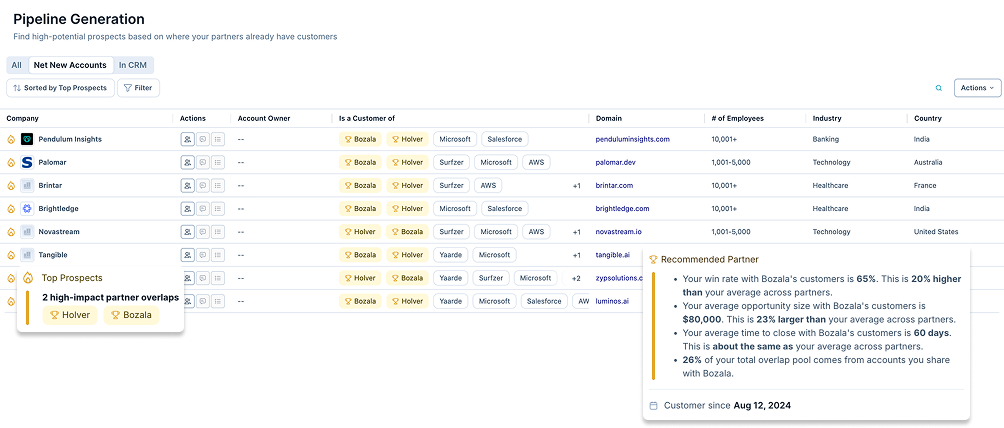Image resolution: width=1004 pixels, height=428 pixels.
Task: Click the comment bubble icon for Palomar
Action: (x=203, y=162)
